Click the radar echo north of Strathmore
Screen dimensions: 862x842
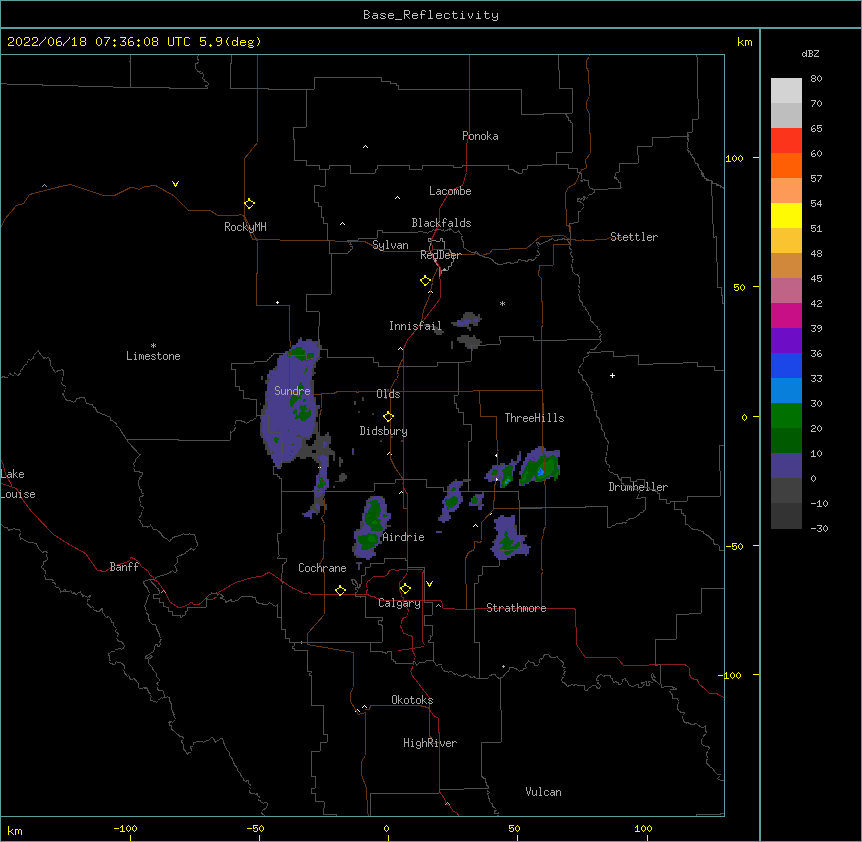pos(510,539)
